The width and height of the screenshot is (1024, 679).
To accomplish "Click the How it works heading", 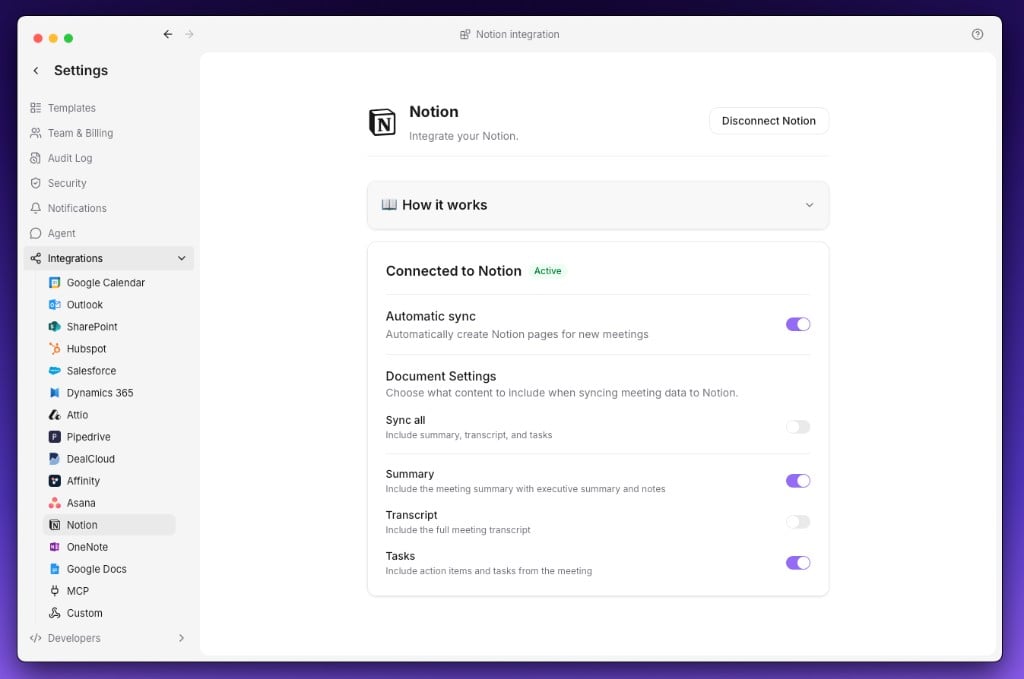I will point(444,205).
